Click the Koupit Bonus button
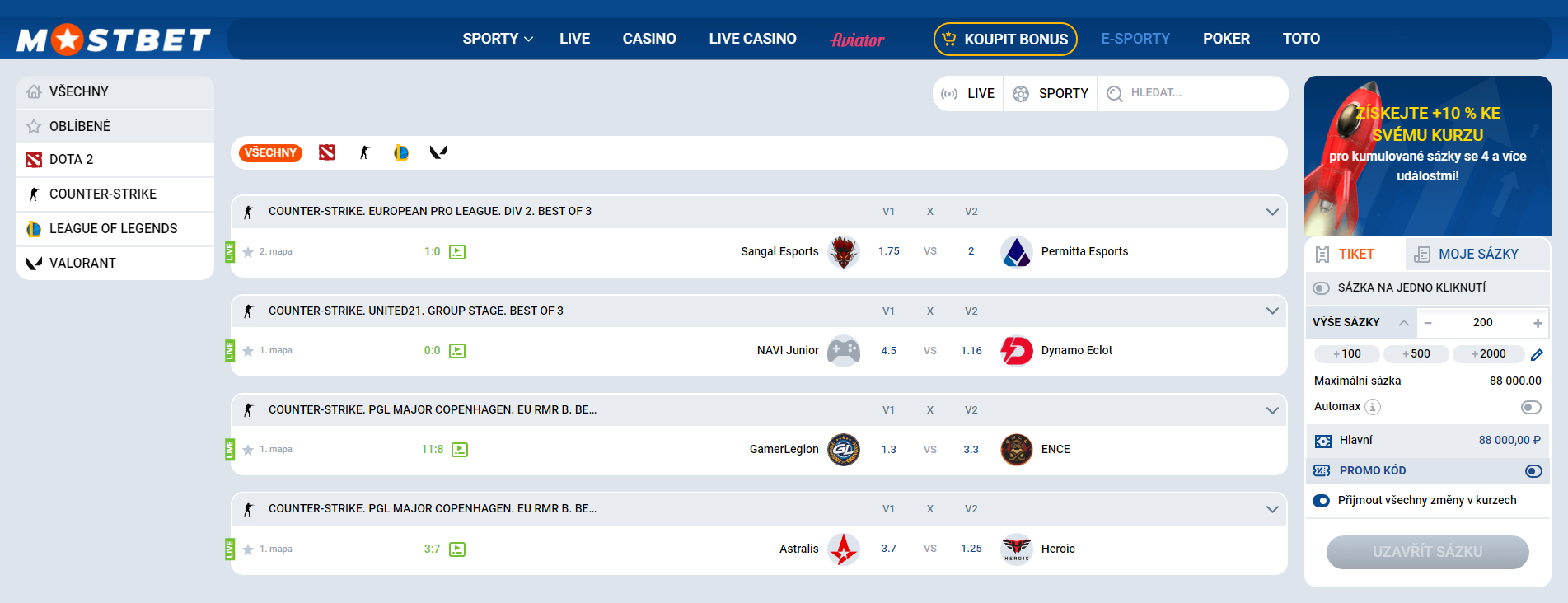Viewport: 1568px width, 603px height. coord(1004,39)
